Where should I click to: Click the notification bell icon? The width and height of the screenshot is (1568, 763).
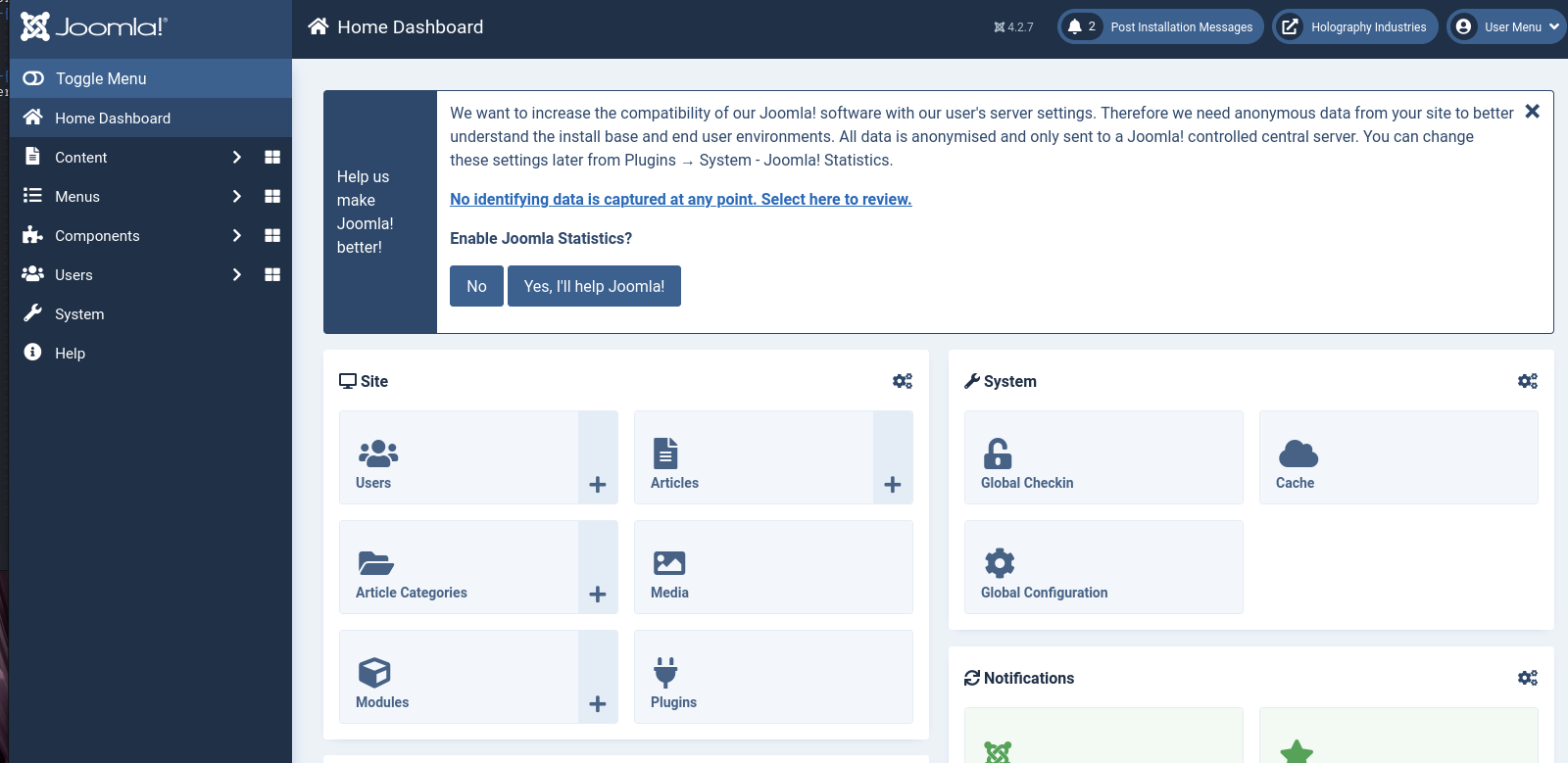pos(1075,26)
